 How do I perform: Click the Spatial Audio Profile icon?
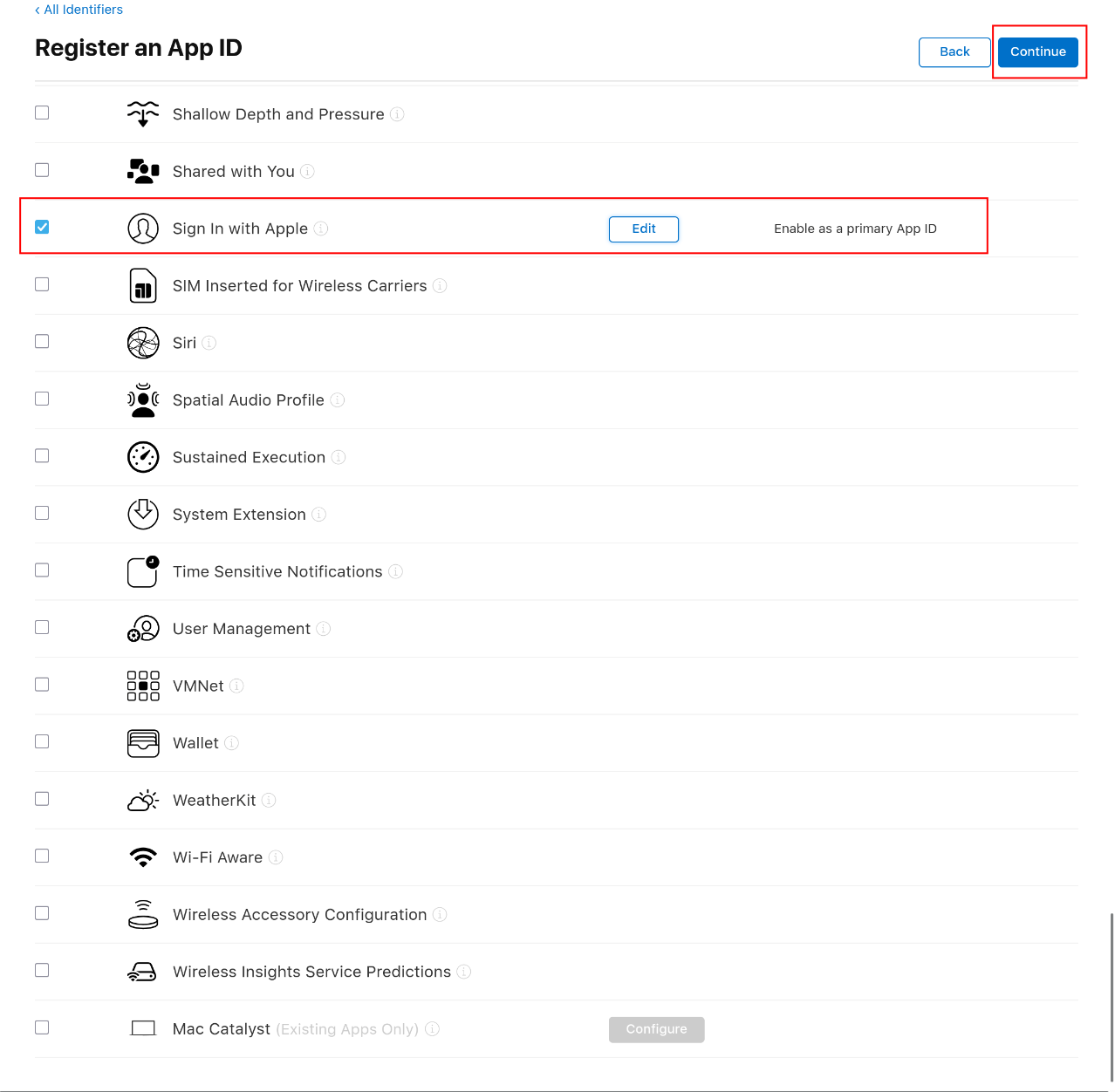142,399
